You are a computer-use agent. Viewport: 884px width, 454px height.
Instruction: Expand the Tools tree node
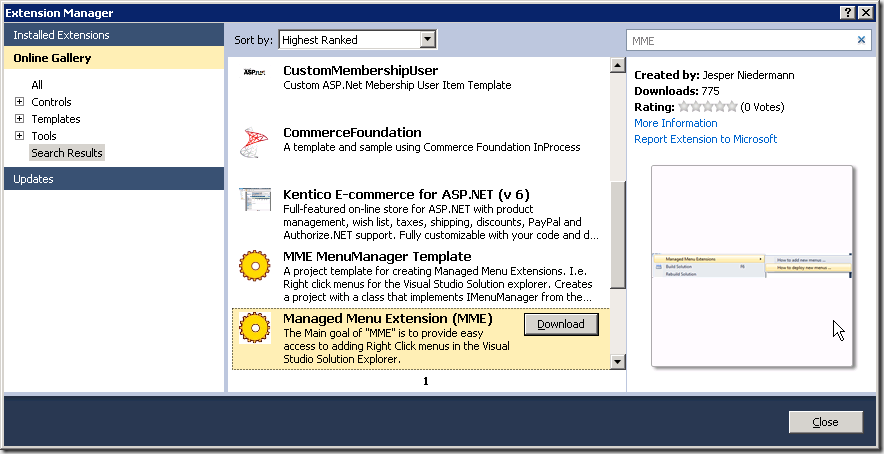(20, 136)
